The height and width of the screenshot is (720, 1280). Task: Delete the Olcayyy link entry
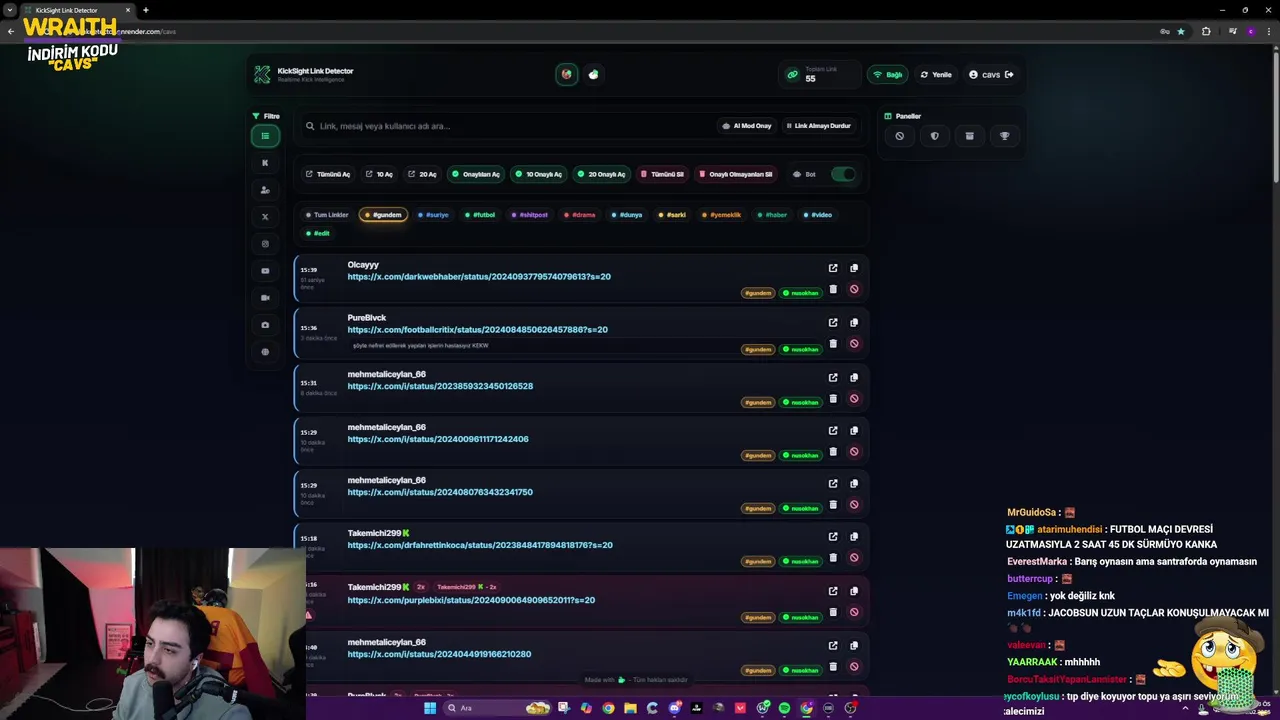833,289
